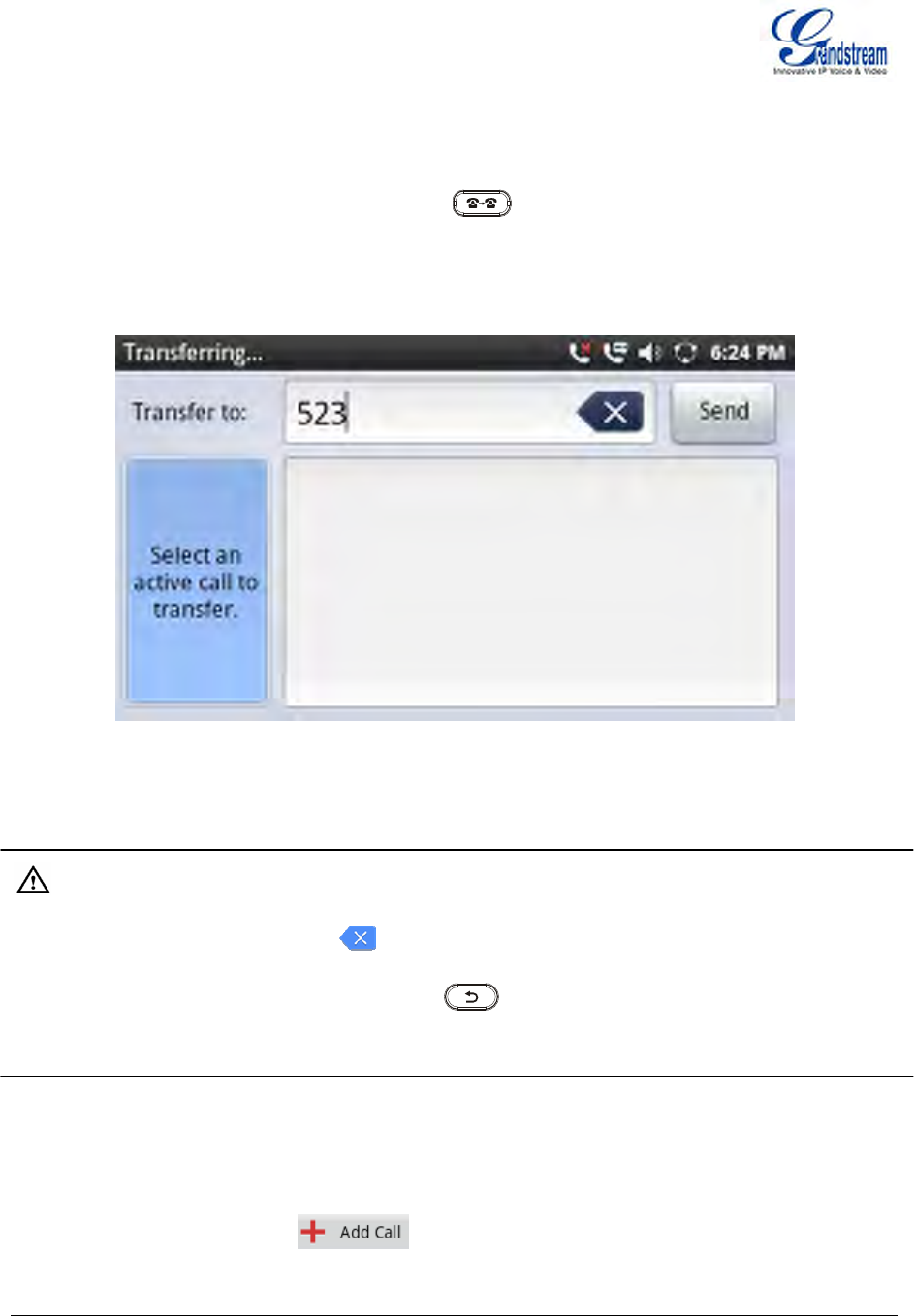Focus the Transfer to field containing 523

(469, 413)
